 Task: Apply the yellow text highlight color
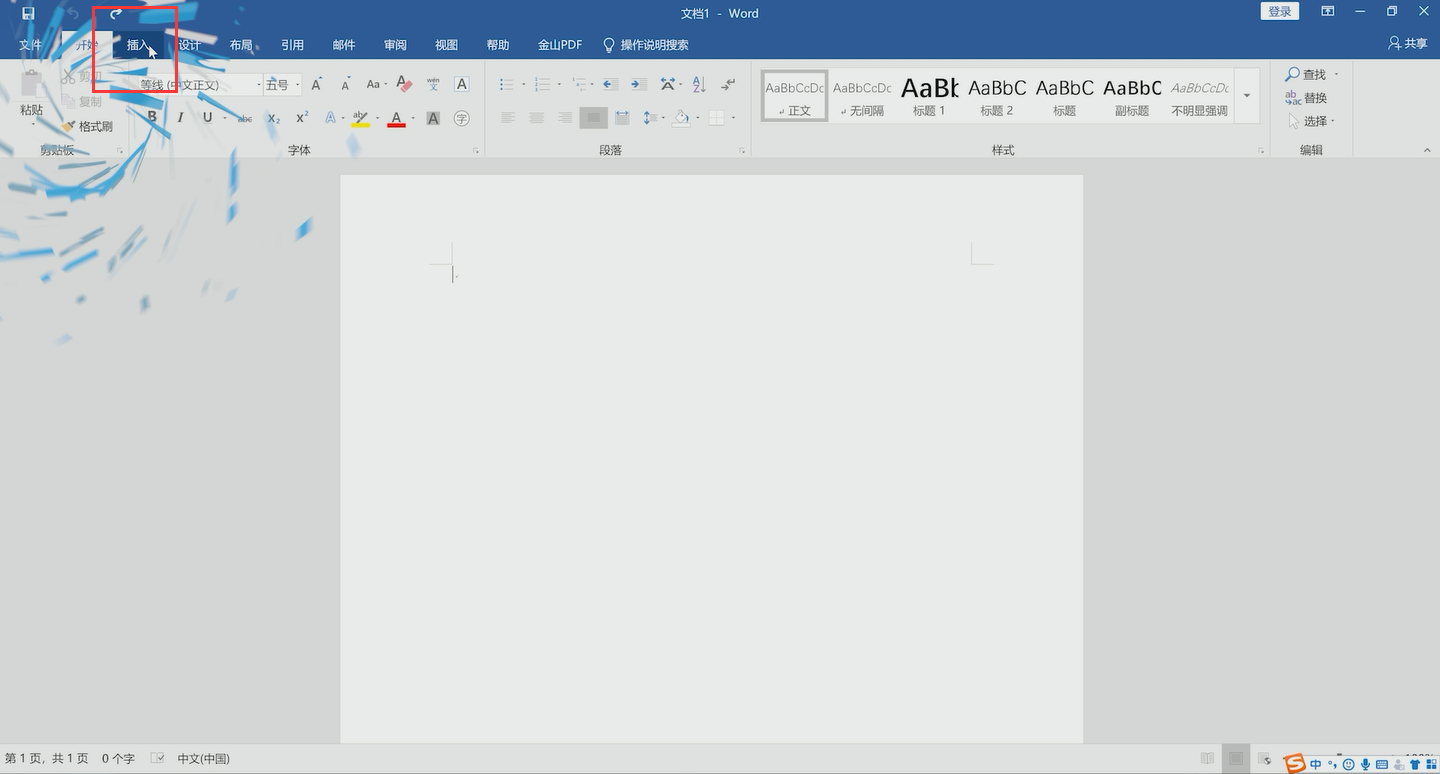[360, 118]
